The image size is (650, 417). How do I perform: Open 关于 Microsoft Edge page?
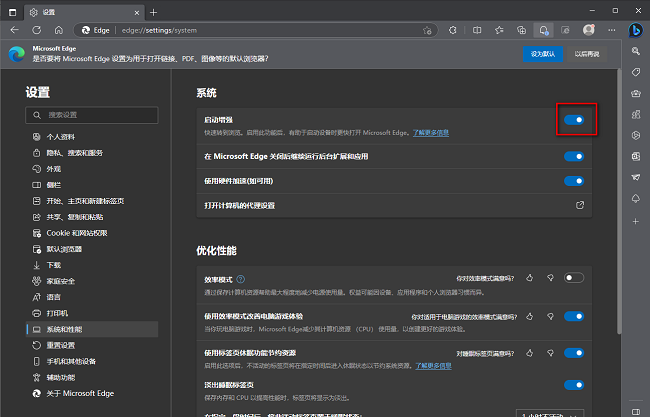[x=92, y=393]
